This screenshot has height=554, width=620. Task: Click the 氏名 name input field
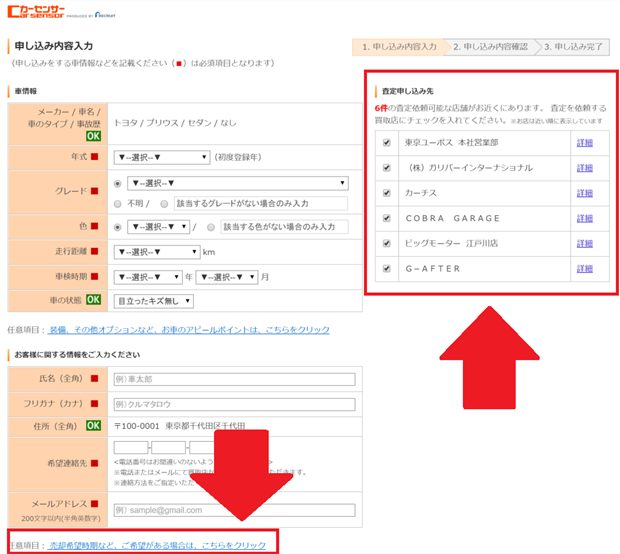click(234, 379)
